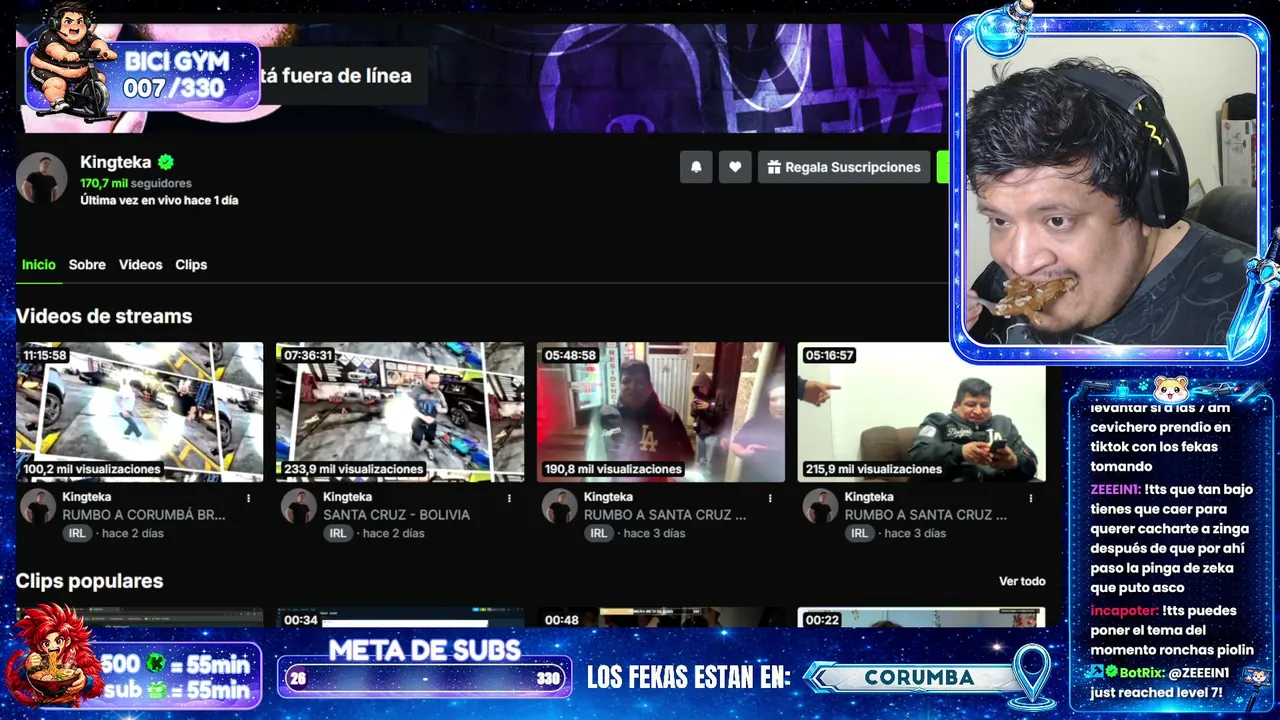Click avatar beside the 05:16:57 video title
The image size is (1280, 720).
[820, 506]
